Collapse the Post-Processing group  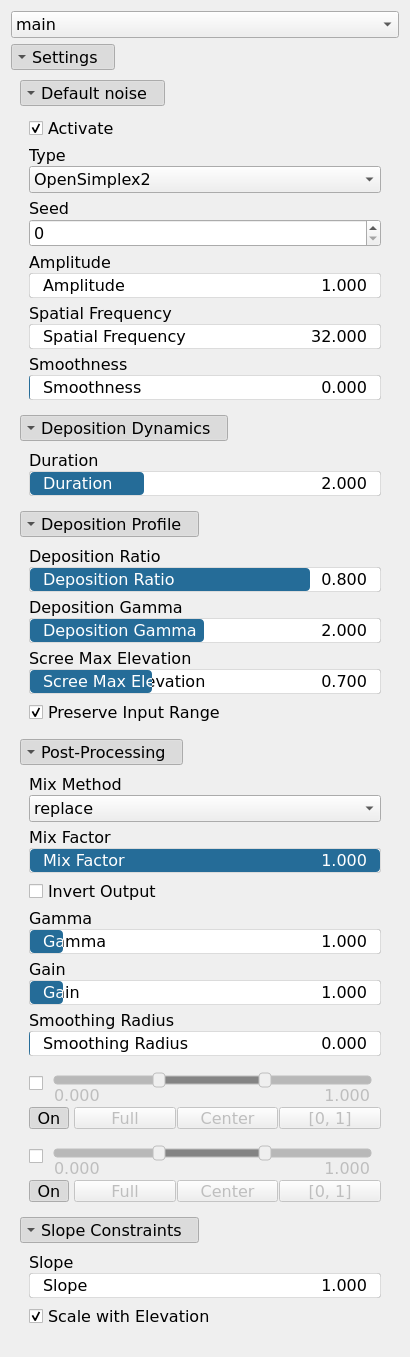(101, 752)
